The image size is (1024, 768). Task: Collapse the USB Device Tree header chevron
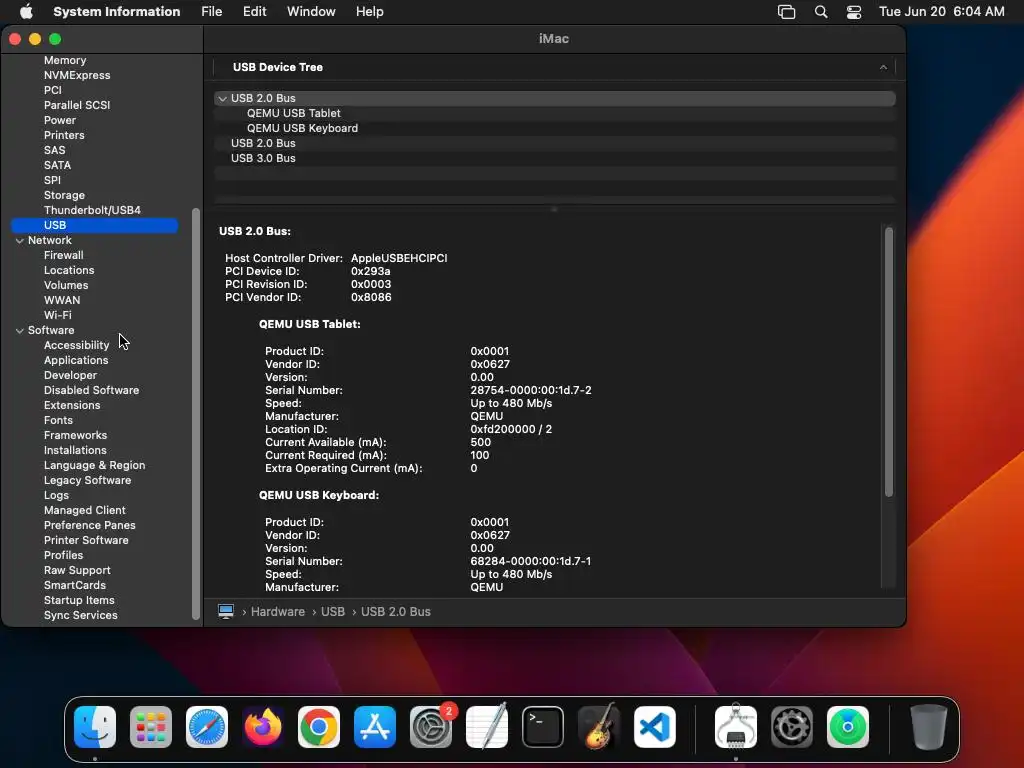(883, 67)
